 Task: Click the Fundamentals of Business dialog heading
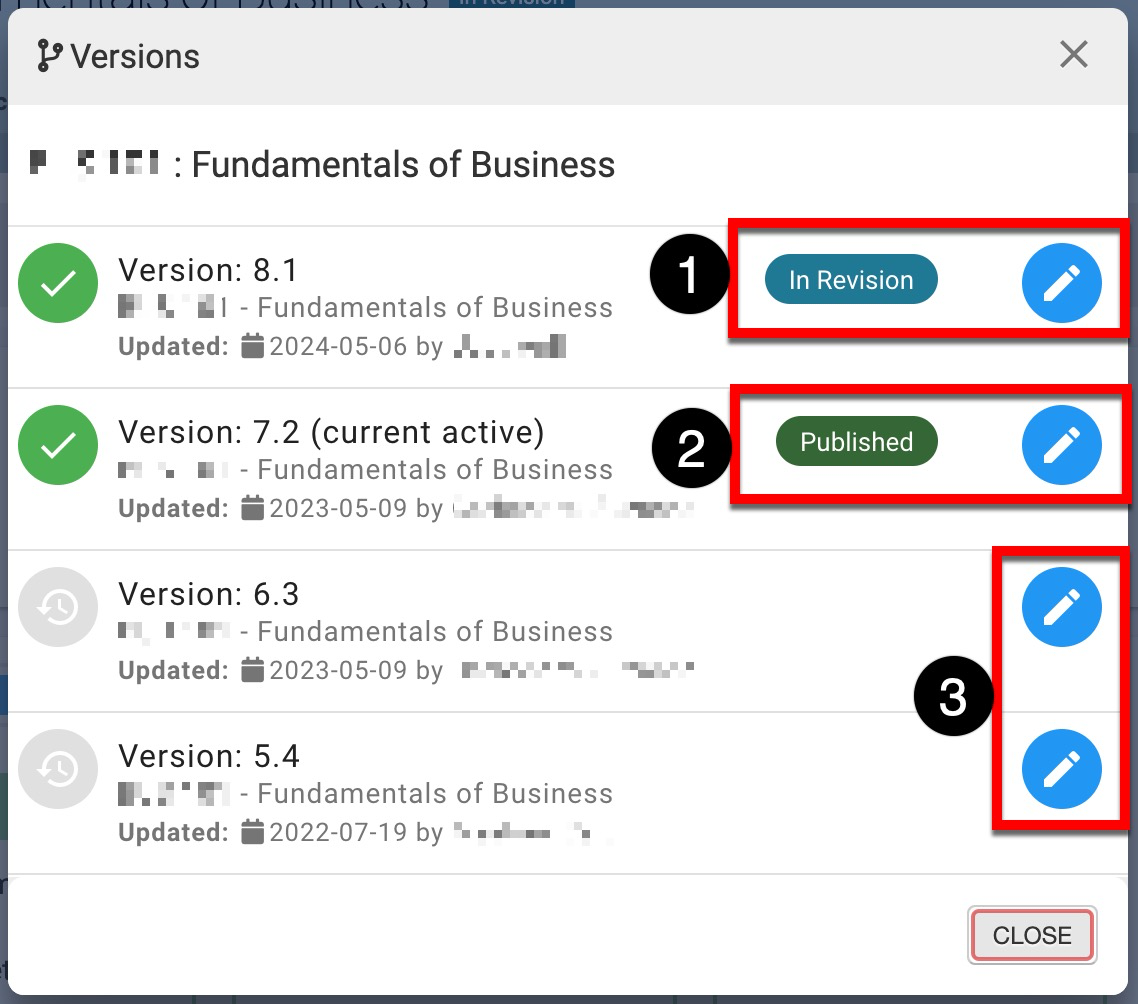(x=402, y=164)
